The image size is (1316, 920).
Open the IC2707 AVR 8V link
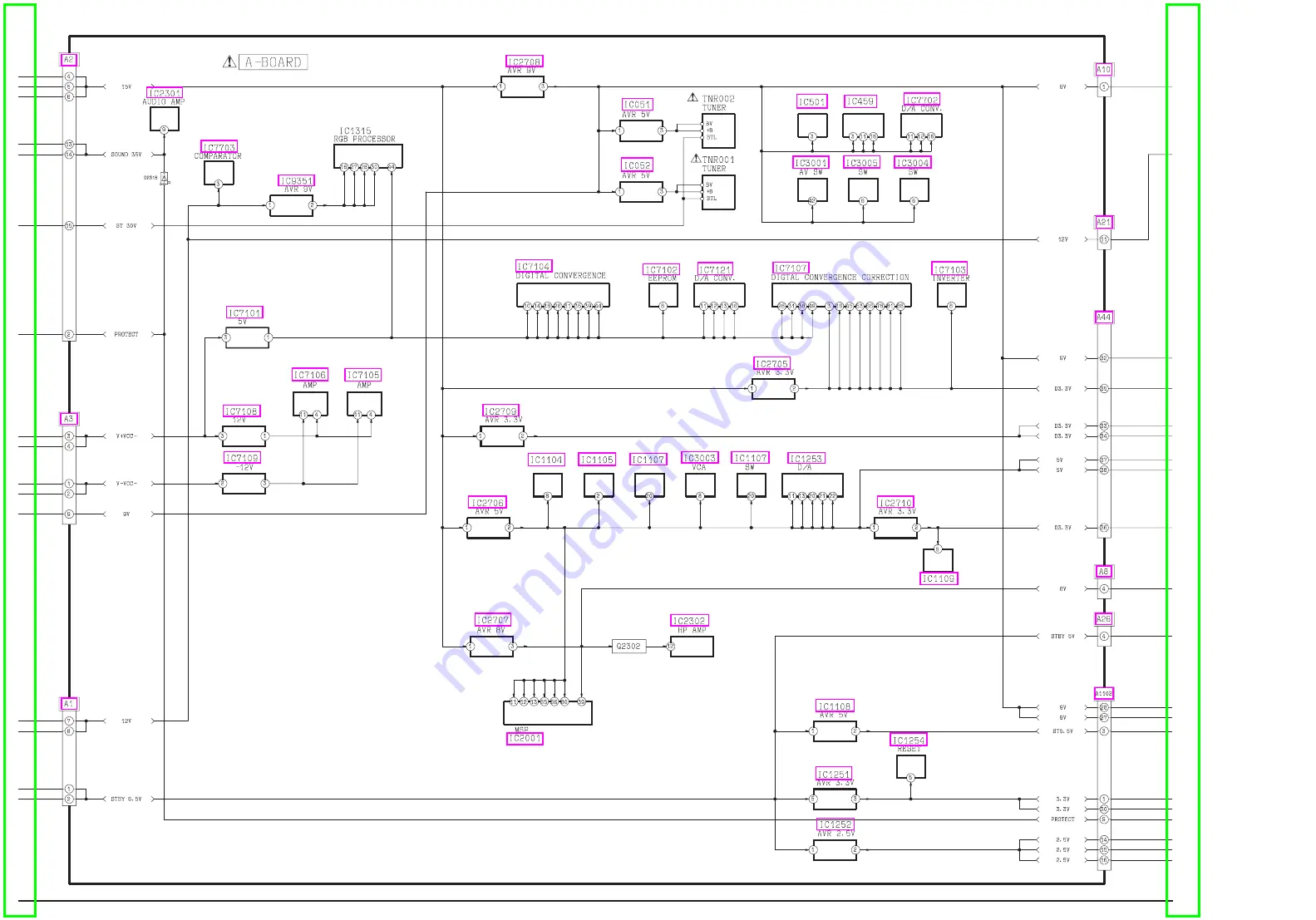[493, 620]
